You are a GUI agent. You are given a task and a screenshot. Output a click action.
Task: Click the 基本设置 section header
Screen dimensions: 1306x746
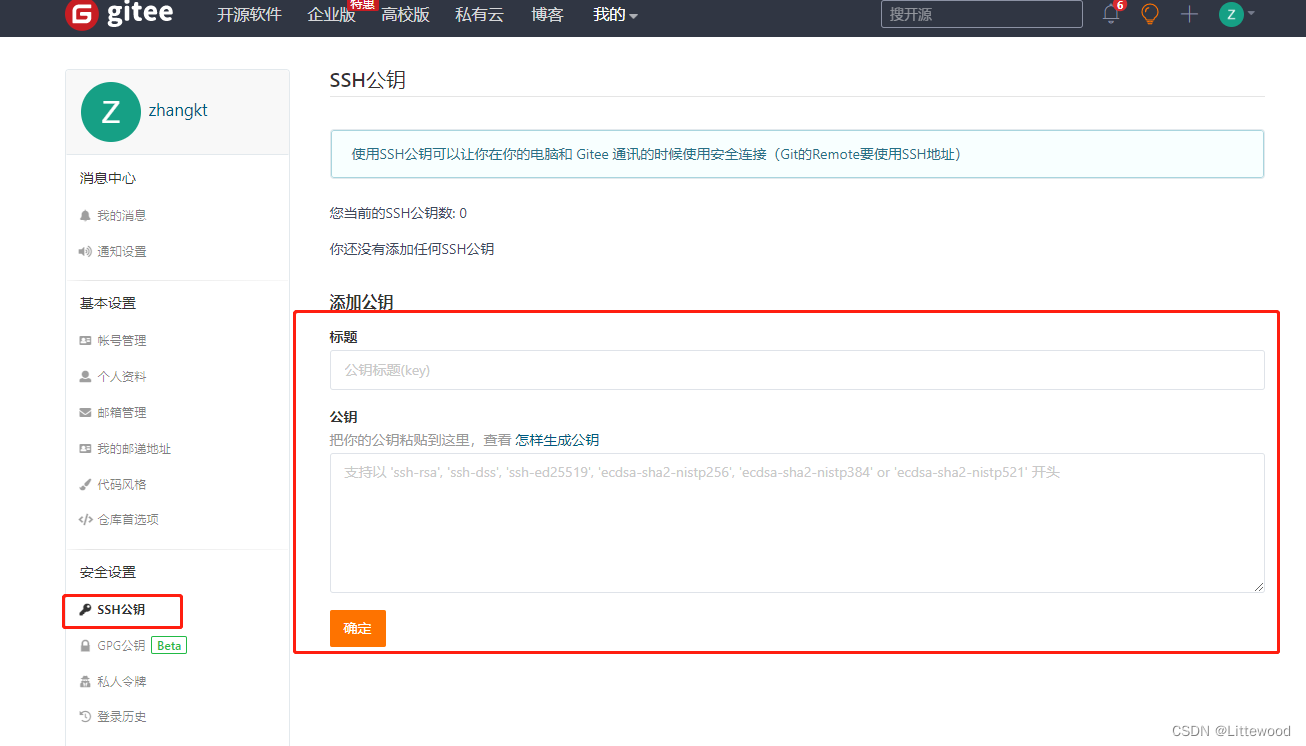[x=108, y=303]
